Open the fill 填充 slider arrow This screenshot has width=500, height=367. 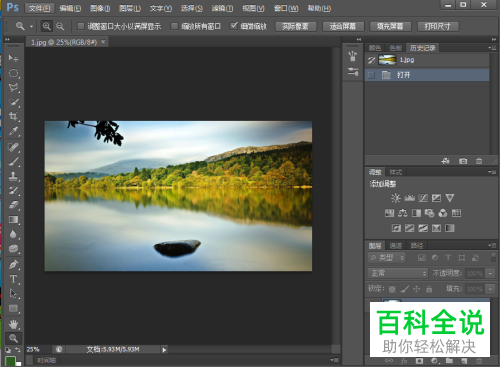pyautogui.click(x=490, y=289)
